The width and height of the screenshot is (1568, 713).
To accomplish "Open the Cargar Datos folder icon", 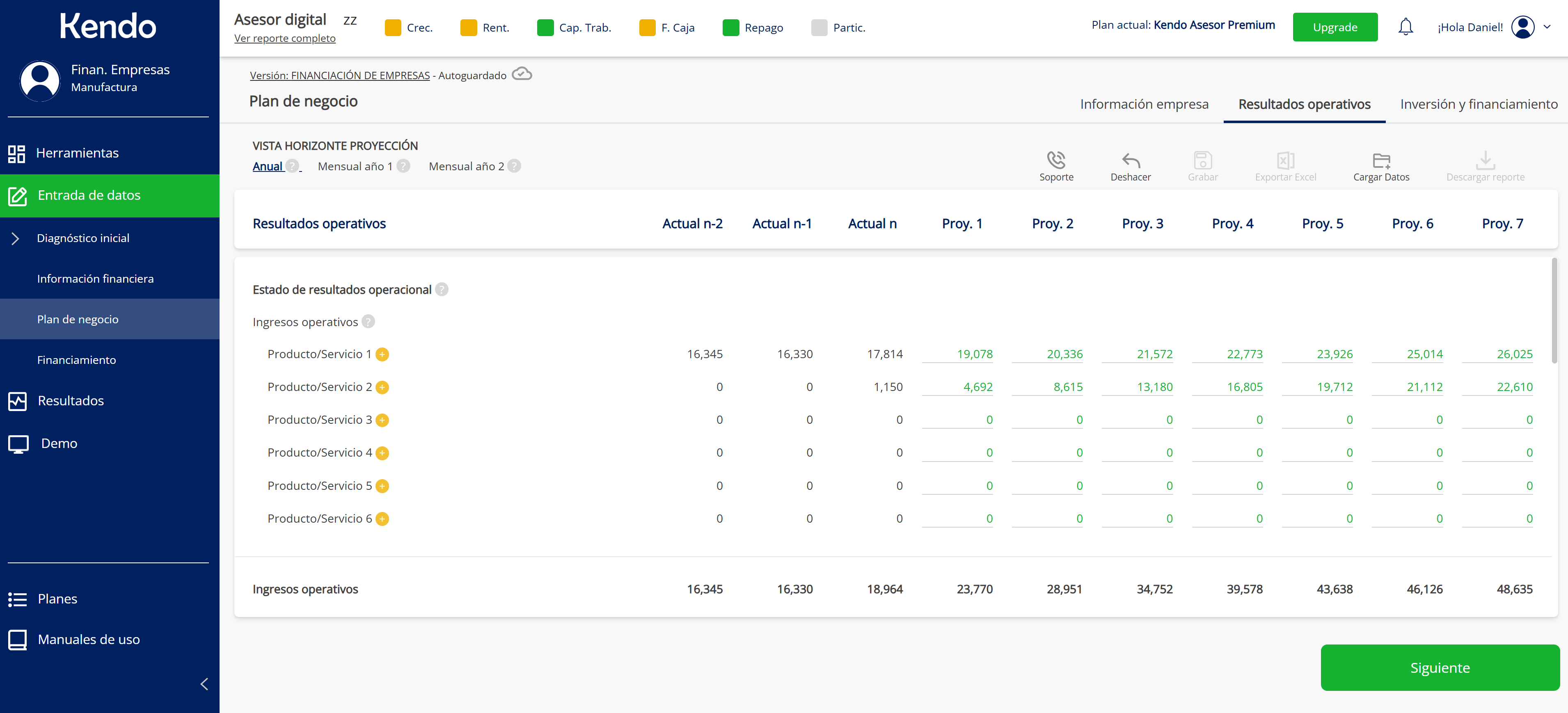I will tap(1381, 160).
